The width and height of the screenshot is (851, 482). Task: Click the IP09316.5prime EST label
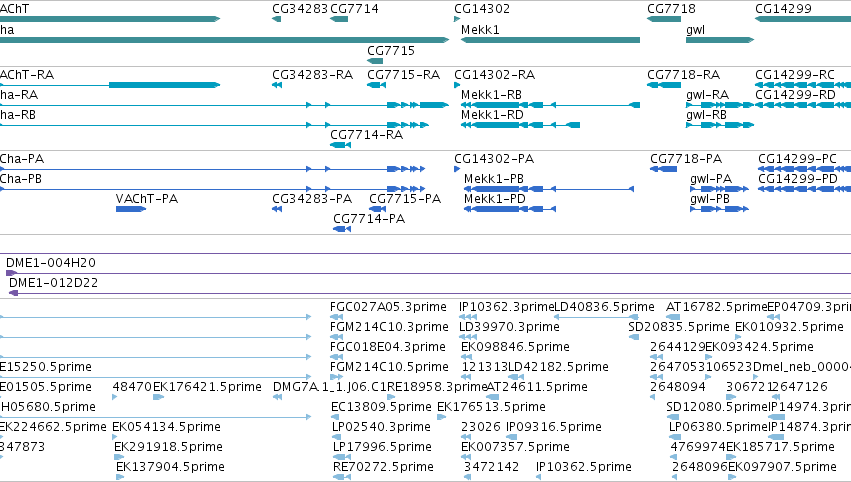pyautogui.click(x=554, y=427)
